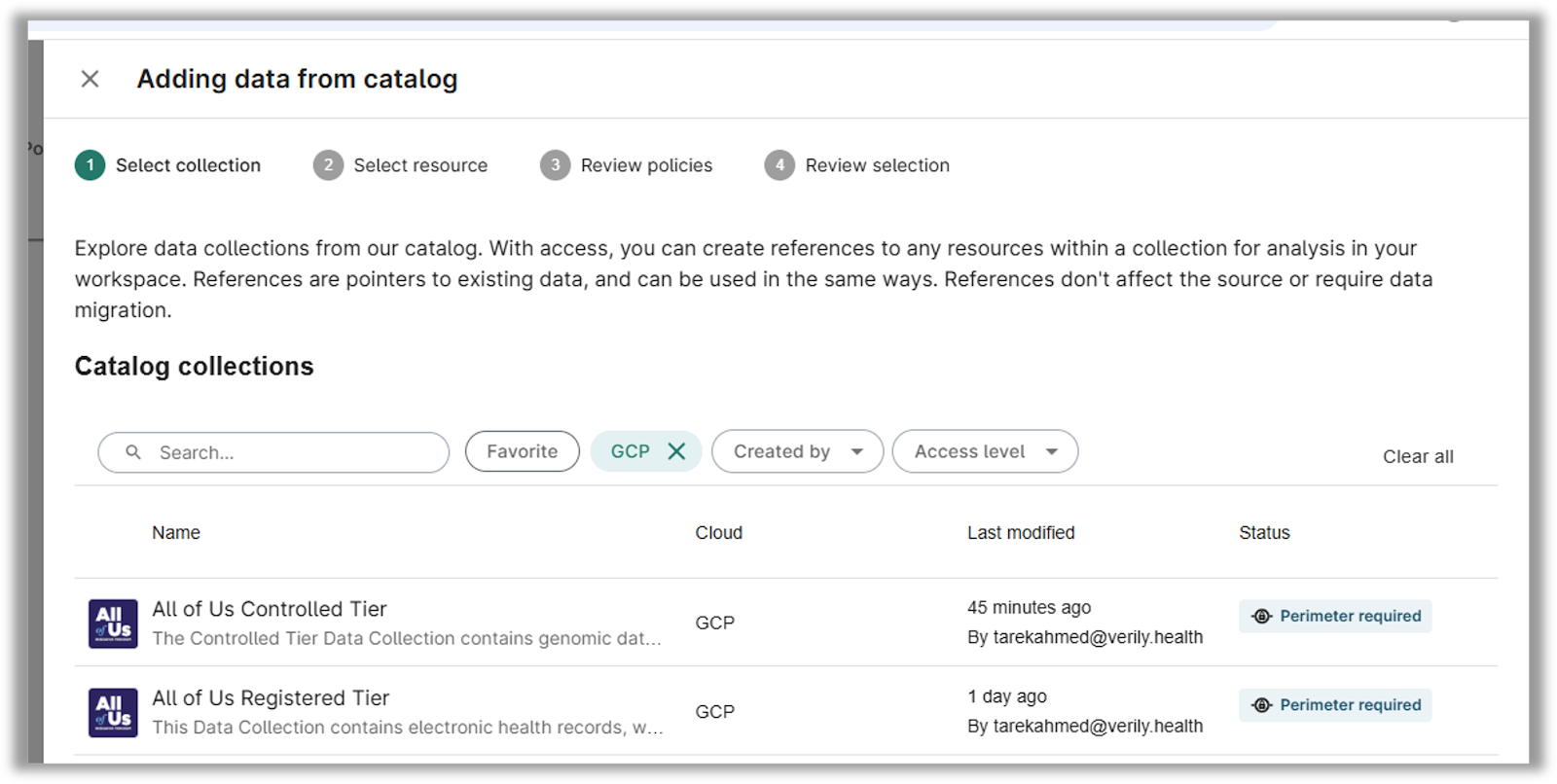Click the '45 minutes ago' timestamp
Screen dimensions: 1557x784
tap(1029, 607)
